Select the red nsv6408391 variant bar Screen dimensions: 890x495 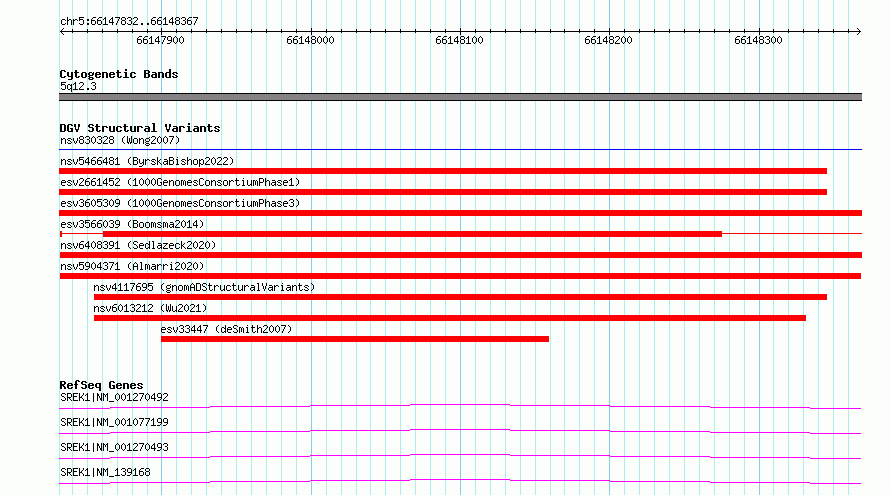pyautogui.click(x=460, y=255)
